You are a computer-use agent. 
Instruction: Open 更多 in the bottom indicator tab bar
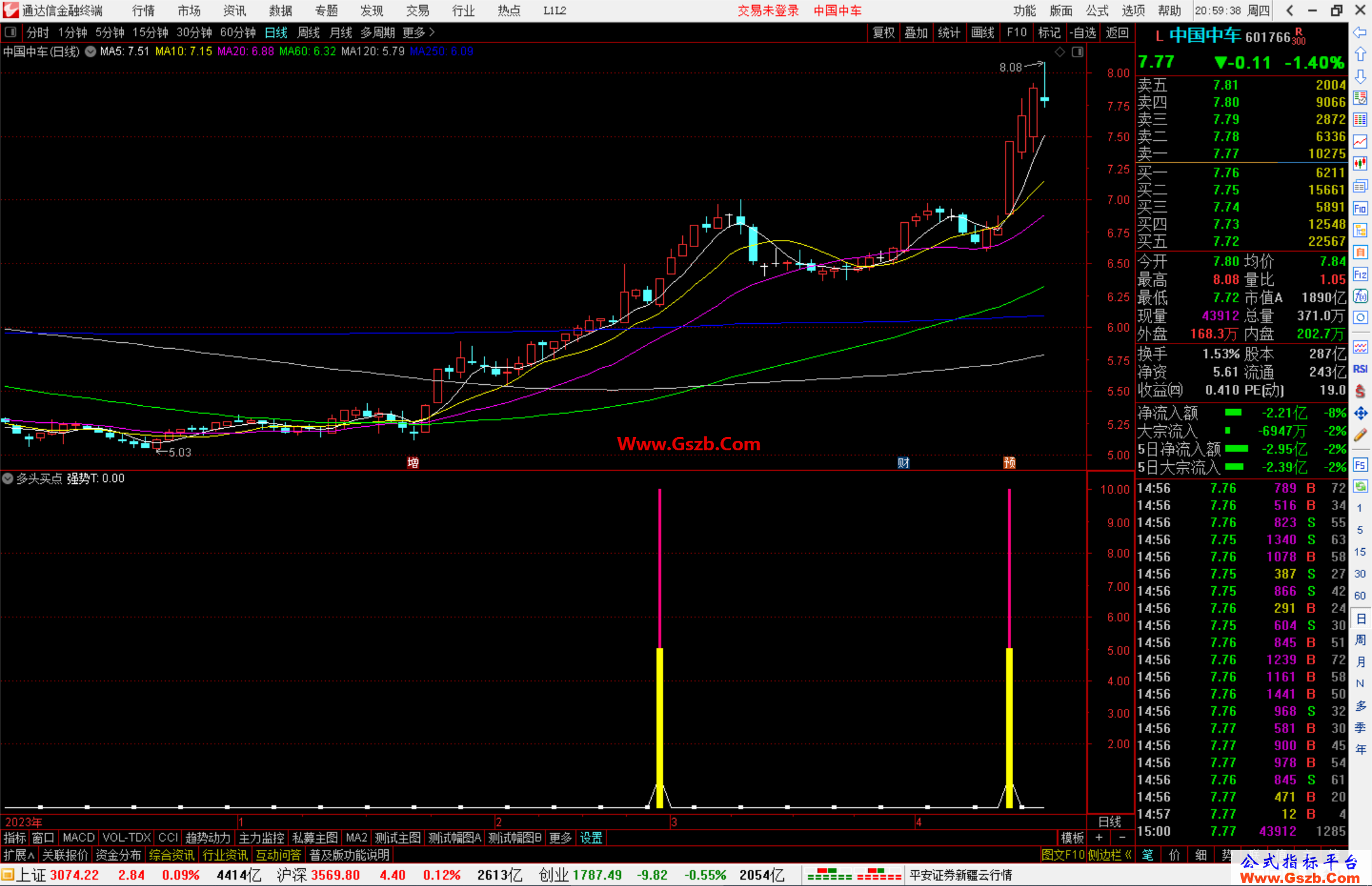[560, 838]
